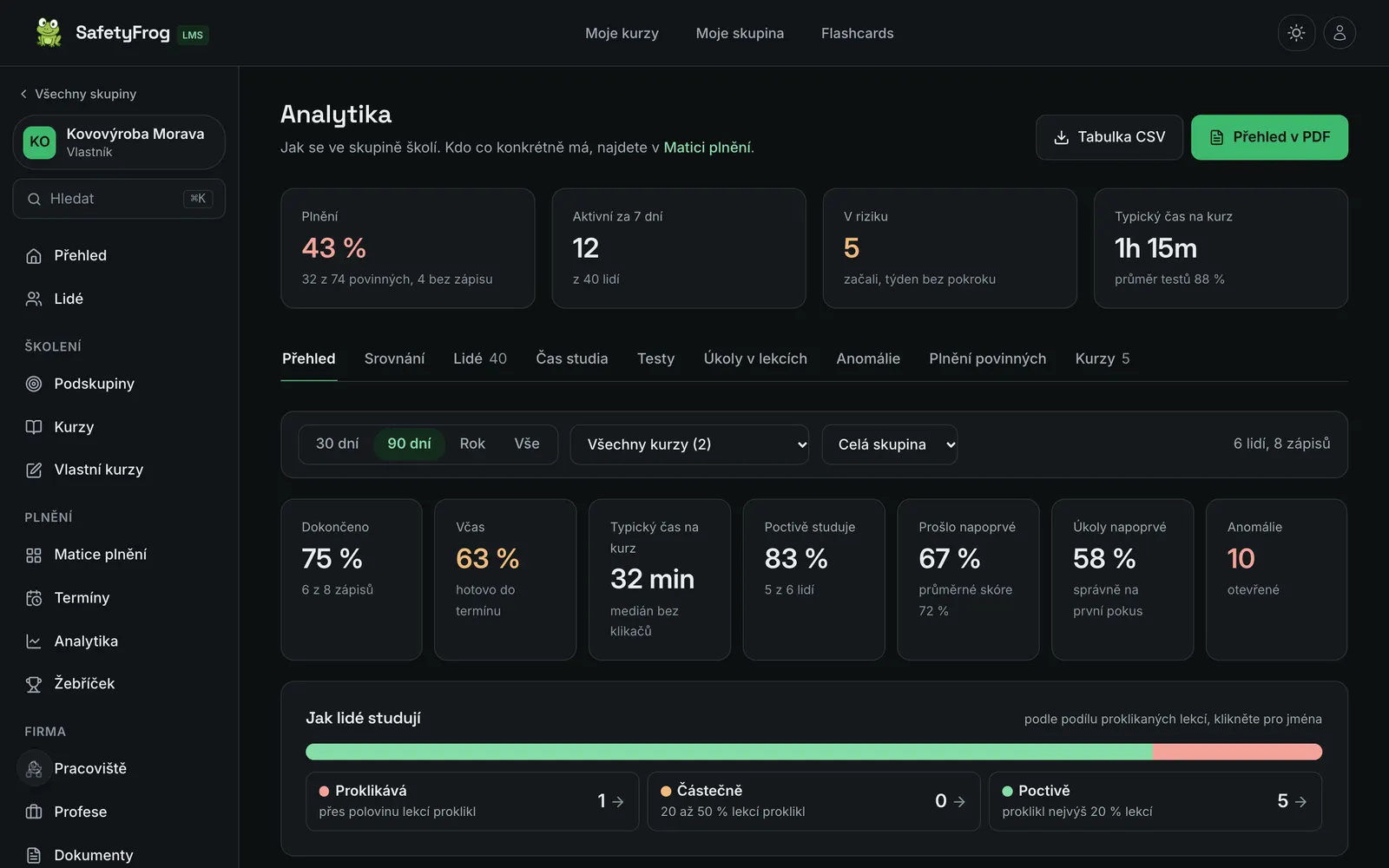Click the Kurzy book icon
The image size is (1389, 868).
tap(34, 427)
